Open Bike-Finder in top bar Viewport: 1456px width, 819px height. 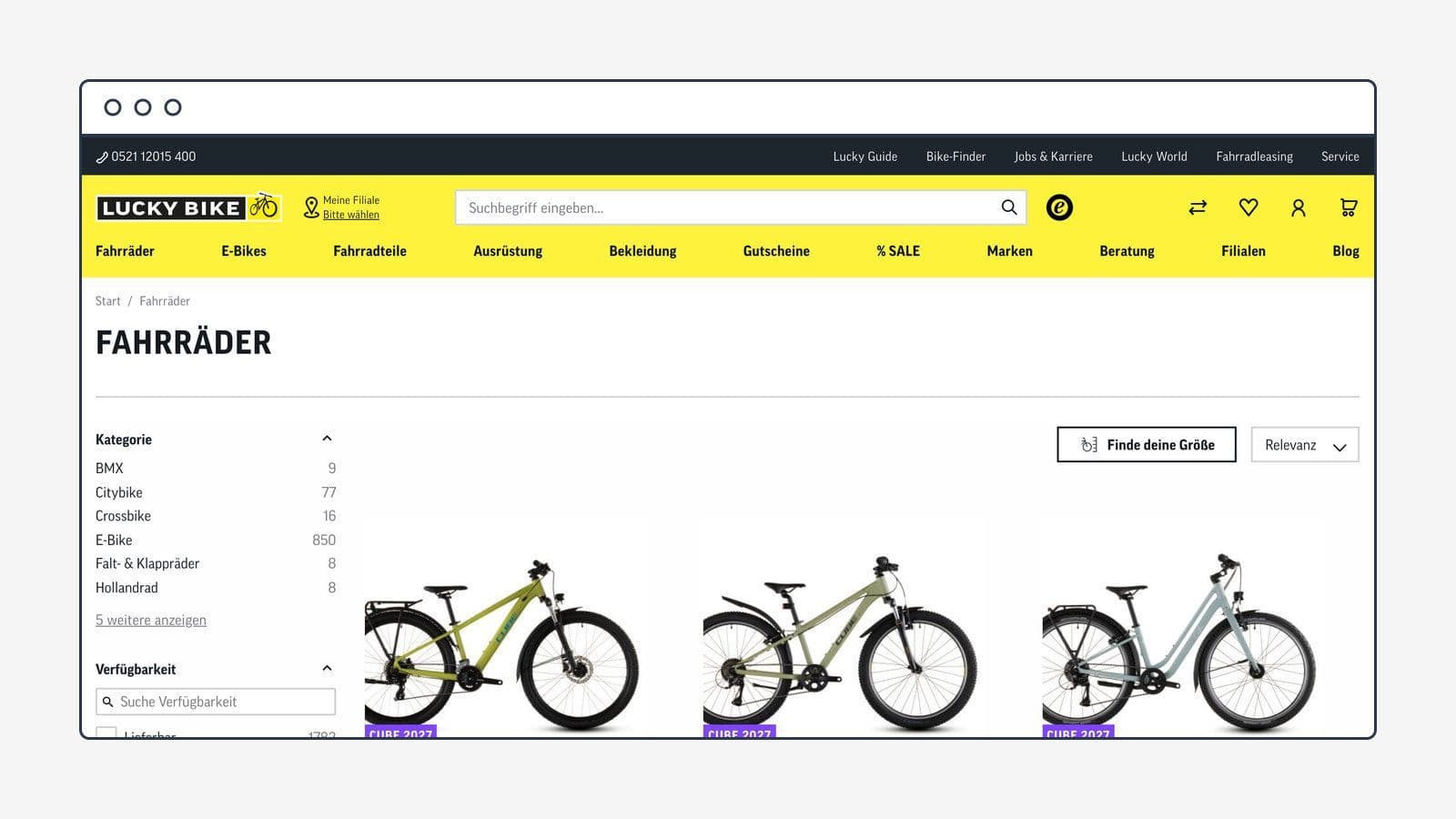click(x=955, y=157)
